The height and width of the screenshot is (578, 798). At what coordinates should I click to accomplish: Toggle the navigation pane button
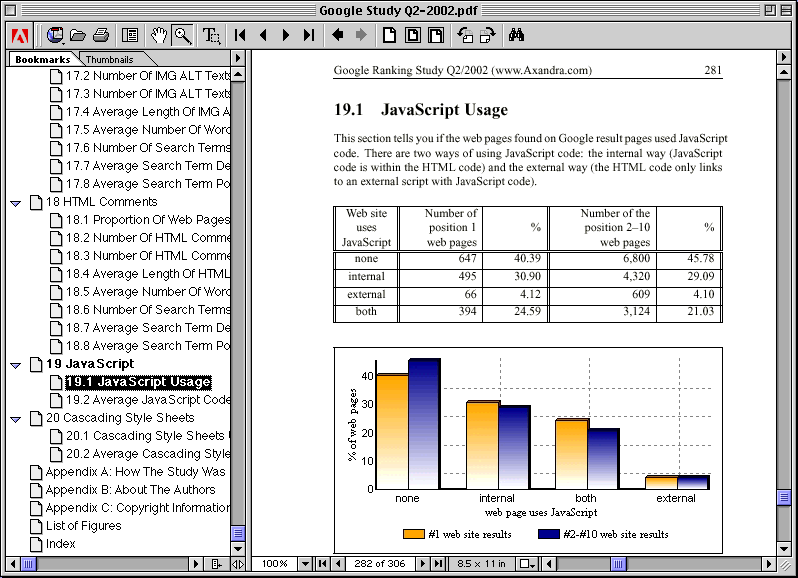129,35
